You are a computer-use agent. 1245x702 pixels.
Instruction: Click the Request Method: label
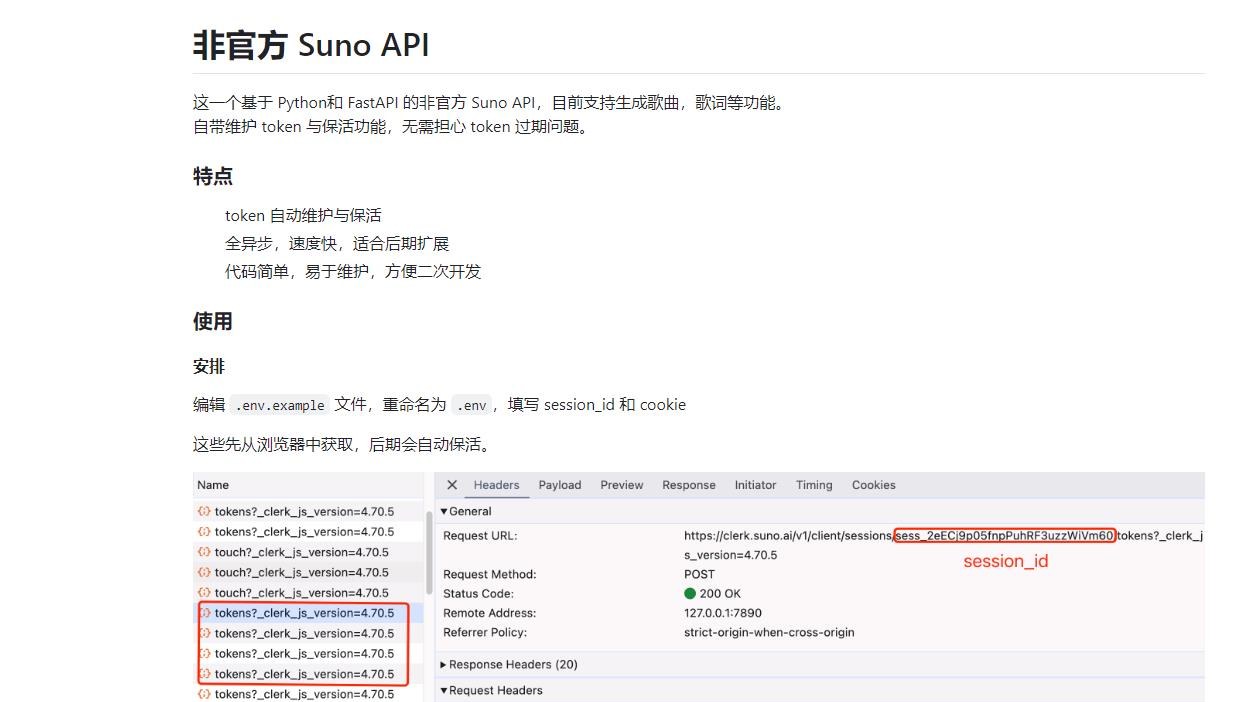point(490,575)
